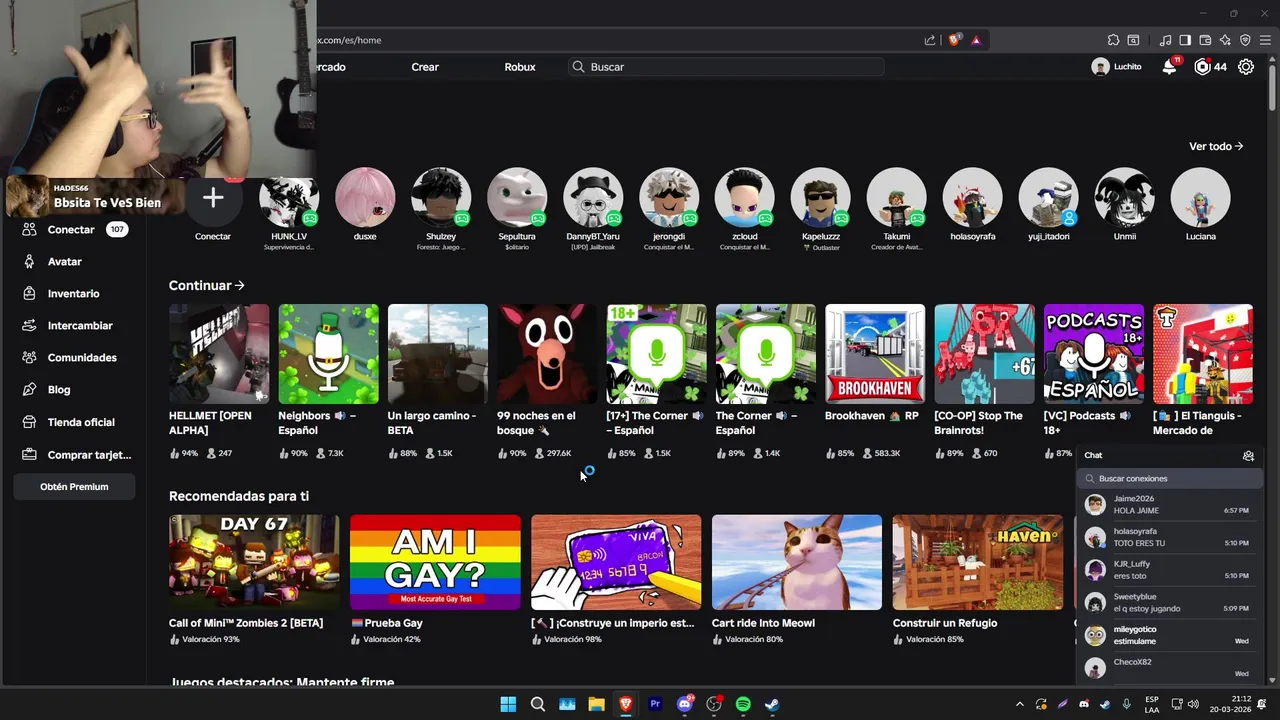Image resolution: width=1280 pixels, height=720 pixels.
Task: Open the OBS Studio taskbar icon
Action: click(x=714, y=704)
